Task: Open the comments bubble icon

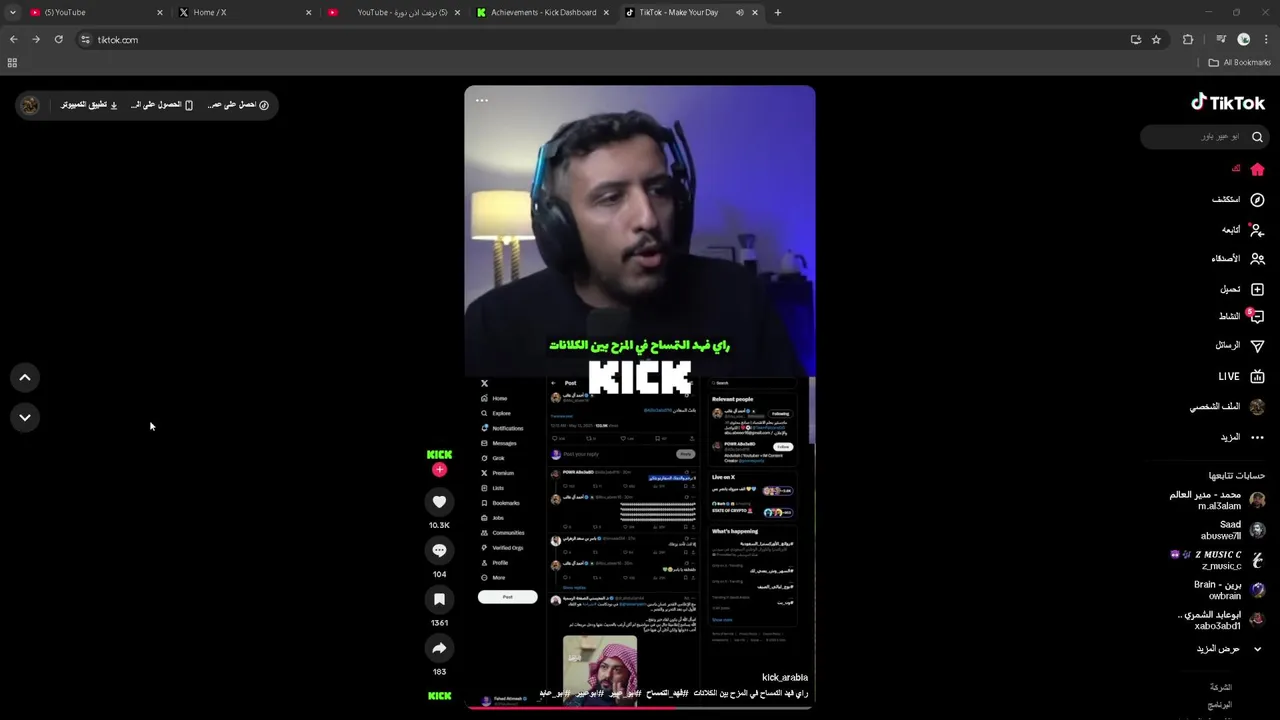Action: coord(439,551)
